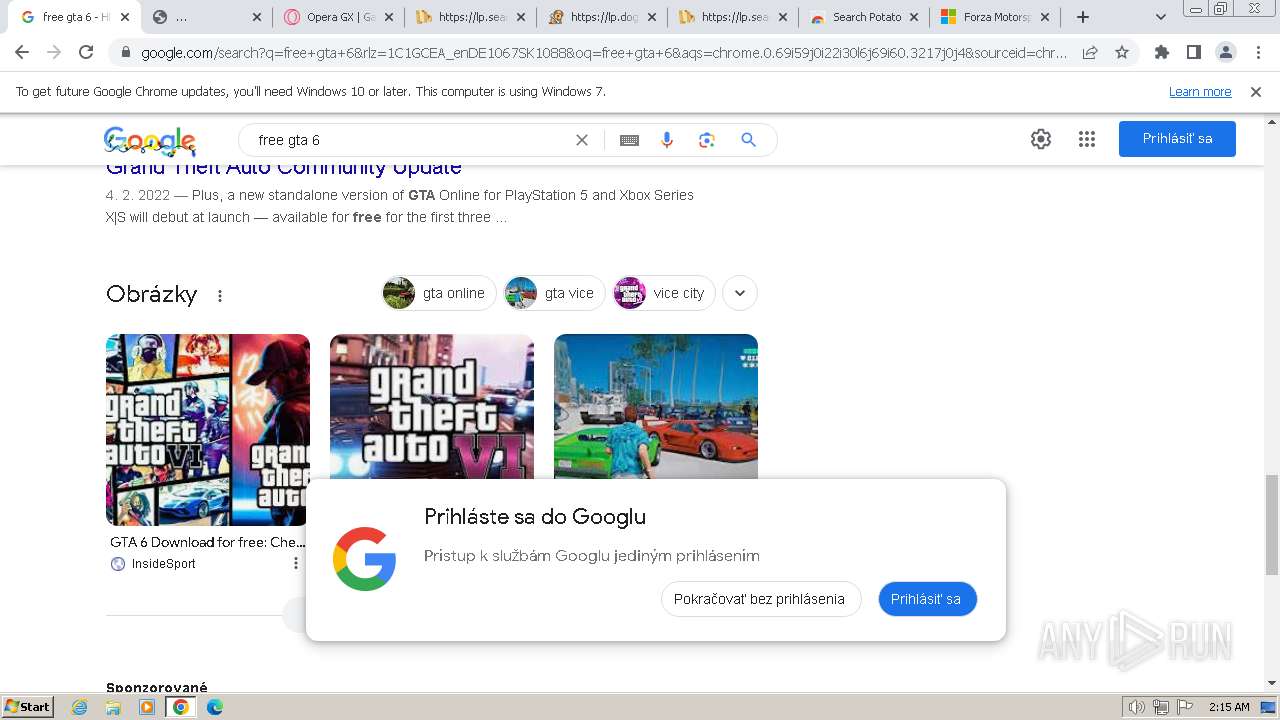This screenshot has height=720, width=1280.
Task: Open the Chrome three-dot menu
Action: pyautogui.click(x=1258, y=53)
